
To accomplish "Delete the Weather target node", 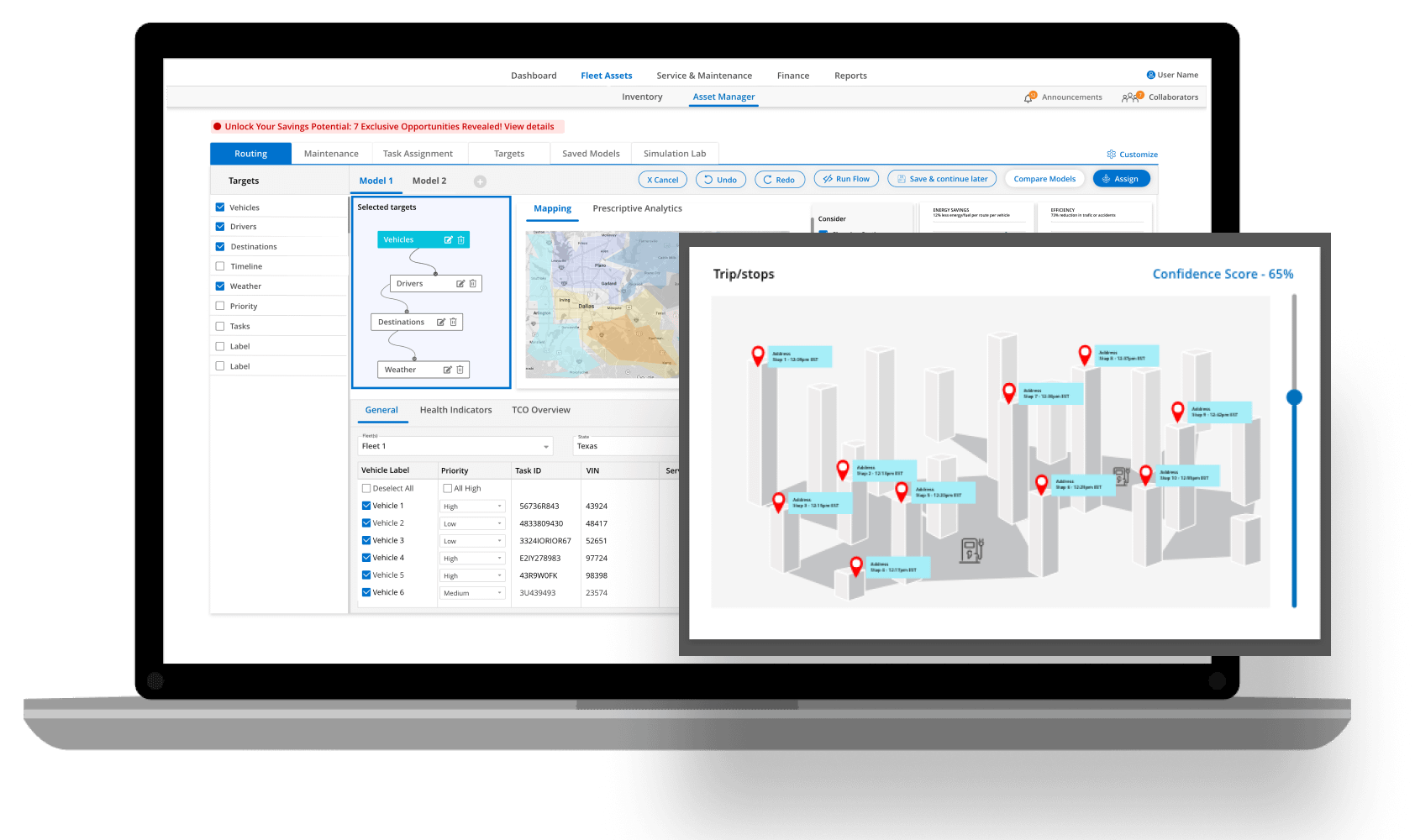I will (x=460, y=370).
